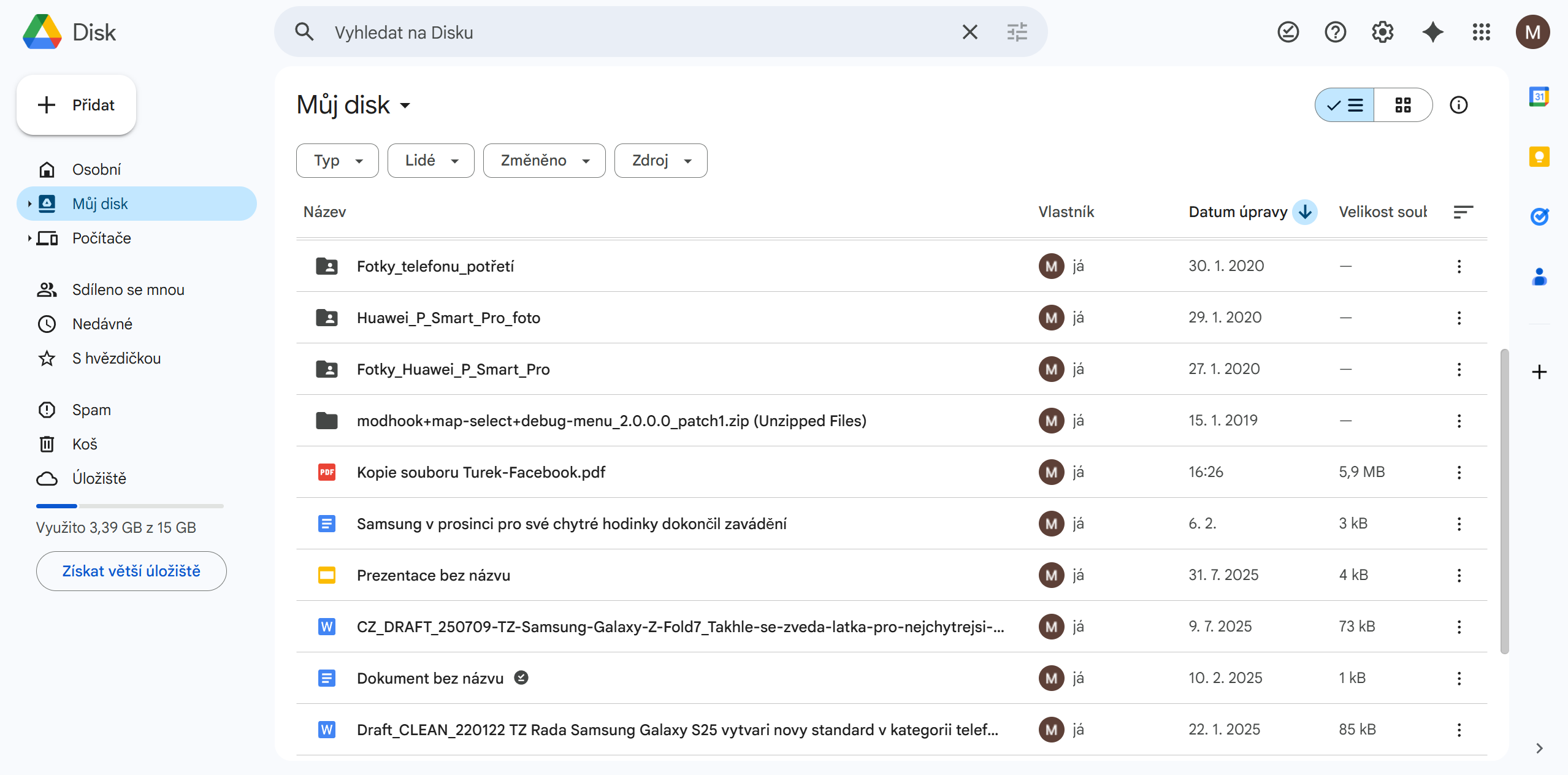Image resolution: width=1568 pixels, height=775 pixels.
Task: Open offline ready status checkmark icon
Action: (x=1288, y=32)
